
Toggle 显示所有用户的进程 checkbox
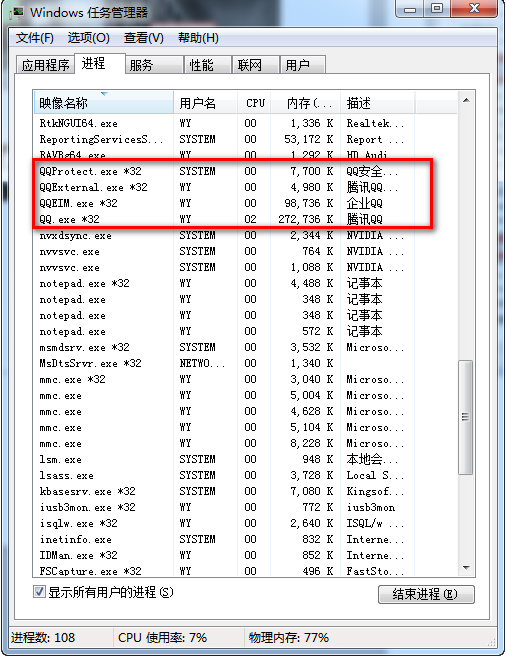click(39, 592)
